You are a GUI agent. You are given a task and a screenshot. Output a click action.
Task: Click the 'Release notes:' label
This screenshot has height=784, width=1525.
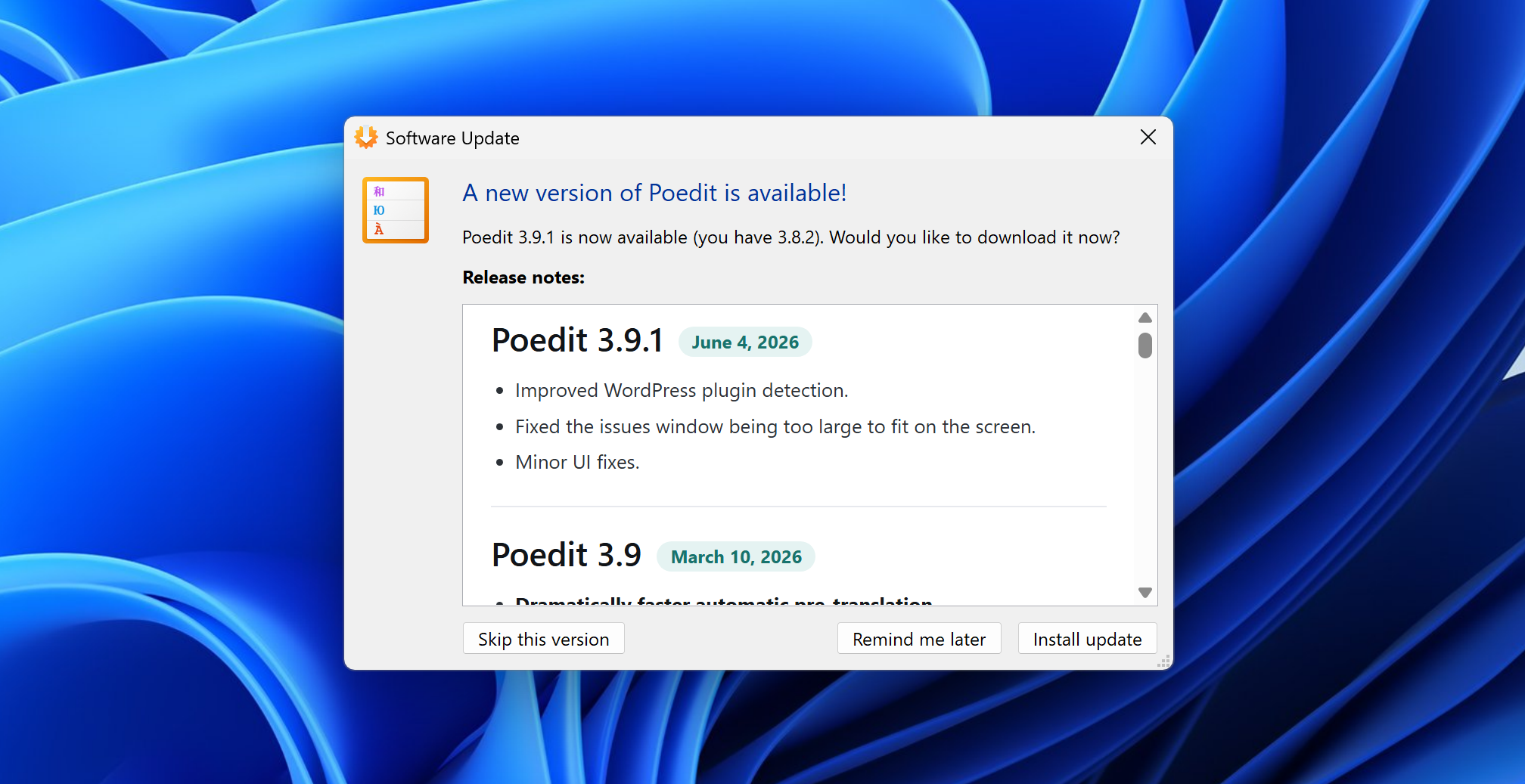tap(523, 277)
